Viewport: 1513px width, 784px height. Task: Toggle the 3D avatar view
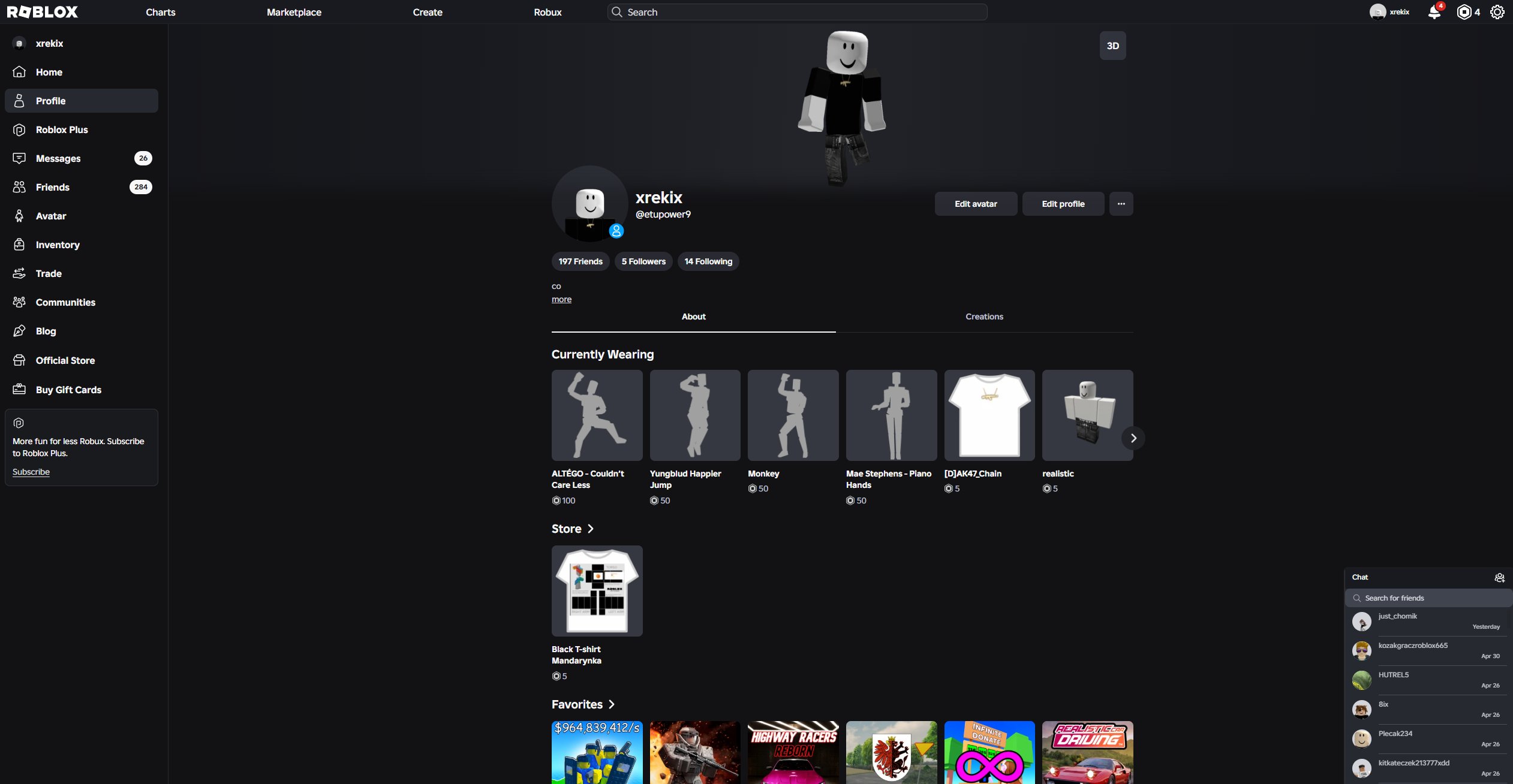(1112, 46)
